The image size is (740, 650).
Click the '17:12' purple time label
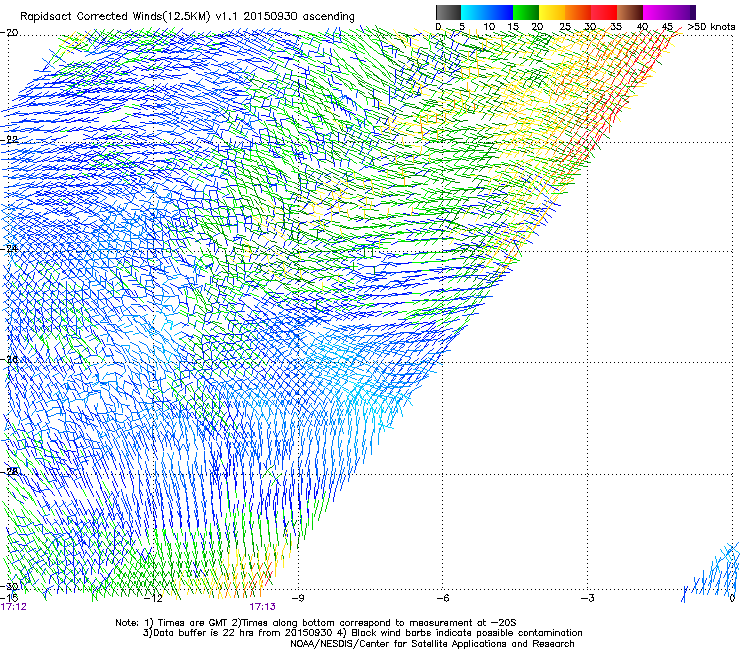(x=14, y=607)
